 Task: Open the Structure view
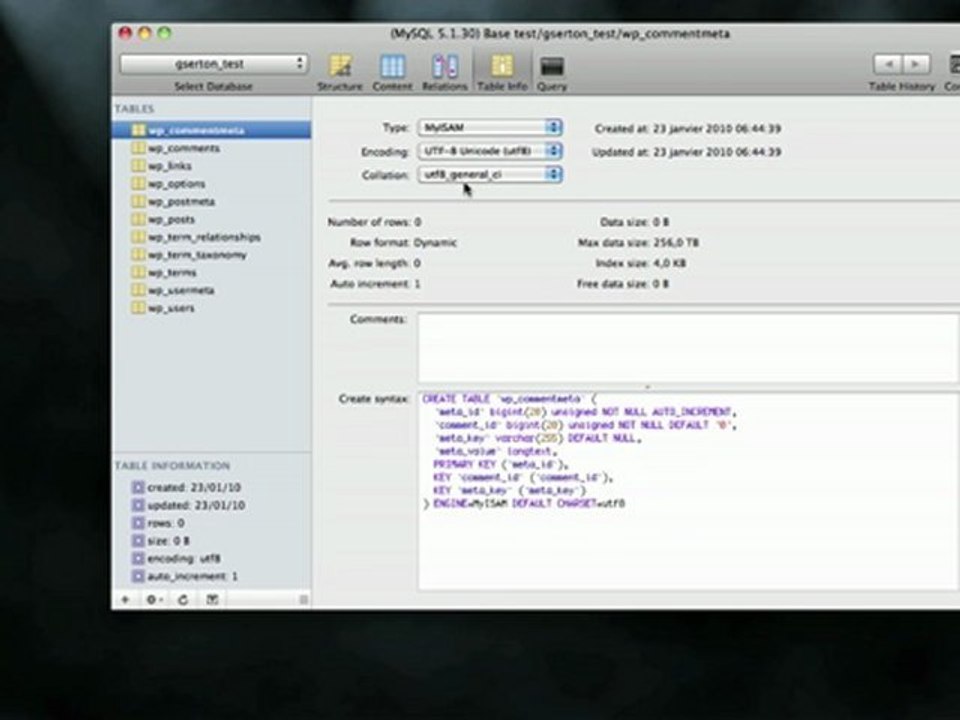(x=340, y=72)
